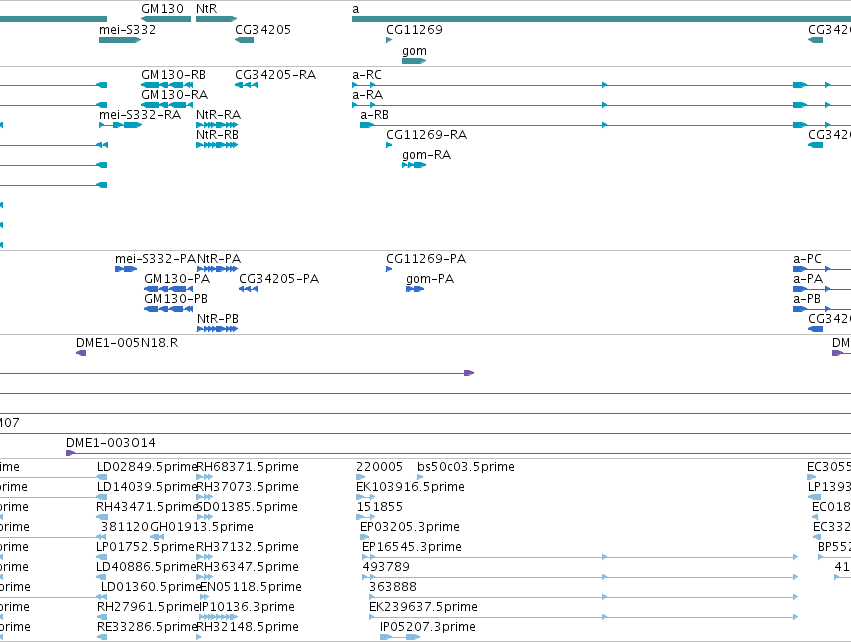The image size is (851, 642).
Task: Select the IP10136.3prime EST label
Action: (247, 606)
